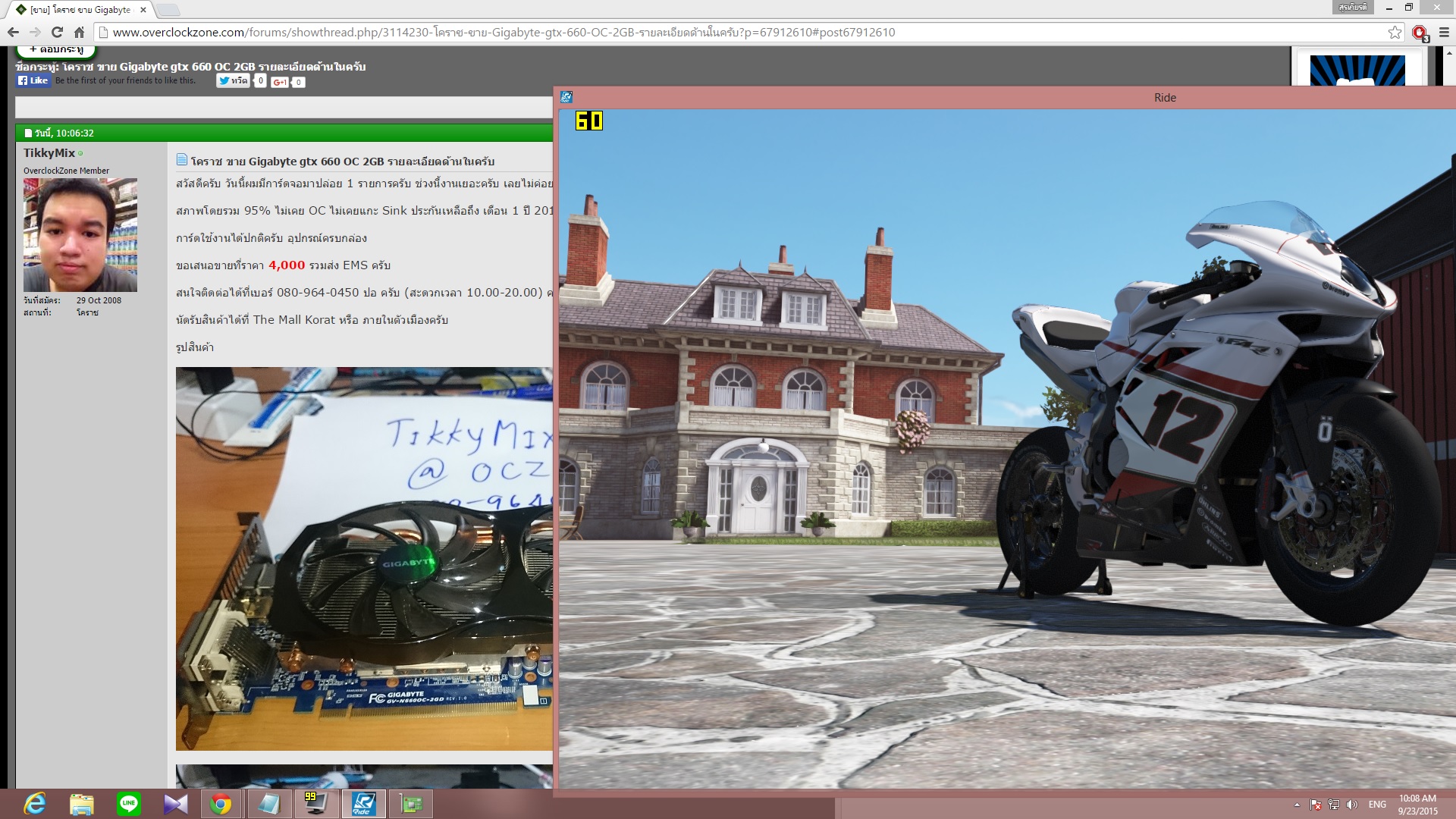Open Internet Explorer from the taskbar
This screenshot has width=1456, height=819.
click(35, 803)
